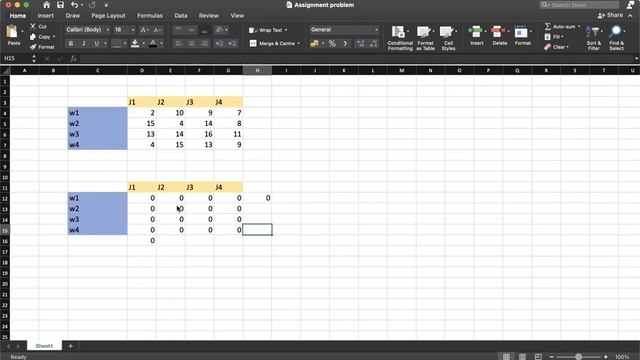
Task: Switch to the Page Layout tab
Action: coord(108,16)
